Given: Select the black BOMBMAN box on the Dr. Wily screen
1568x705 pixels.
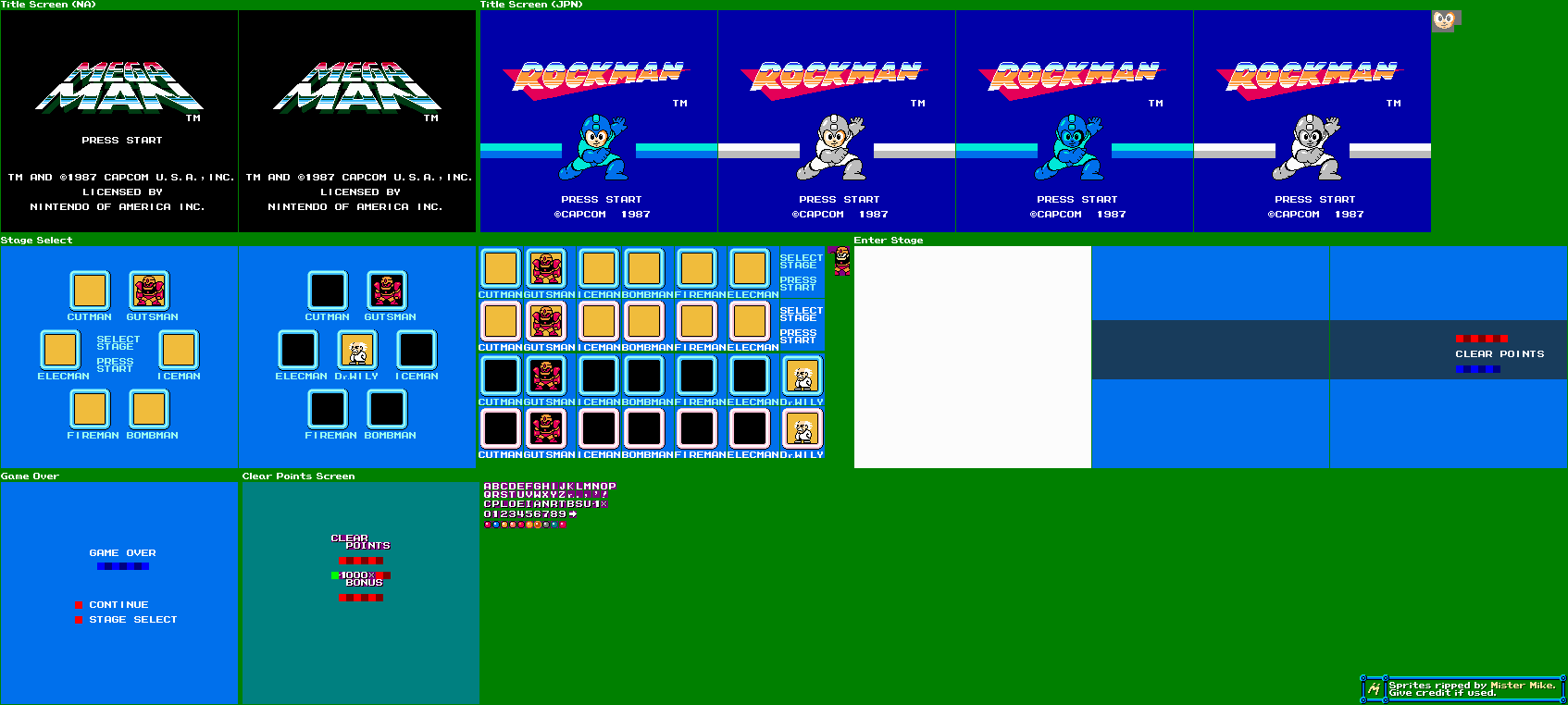Looking at the screenshot, I should point(387,409).
